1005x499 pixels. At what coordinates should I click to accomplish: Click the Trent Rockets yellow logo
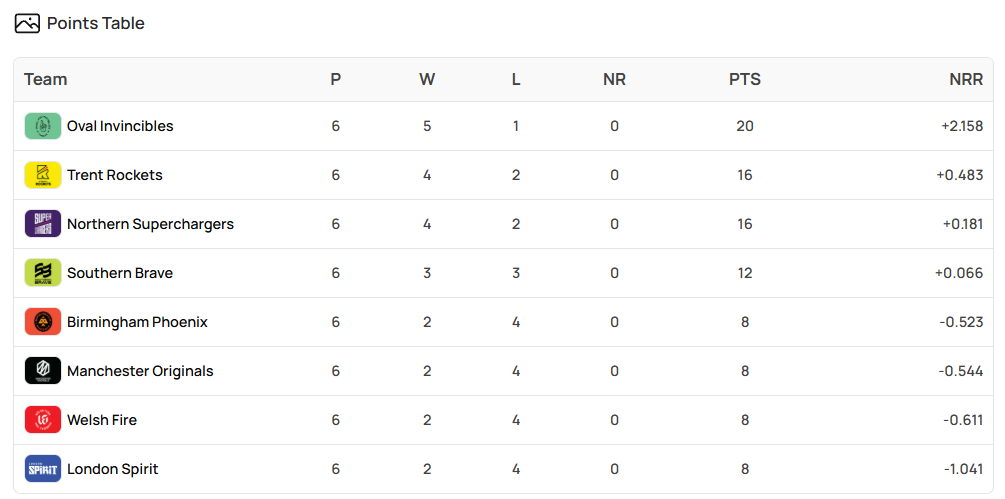[x=43, y=175]
